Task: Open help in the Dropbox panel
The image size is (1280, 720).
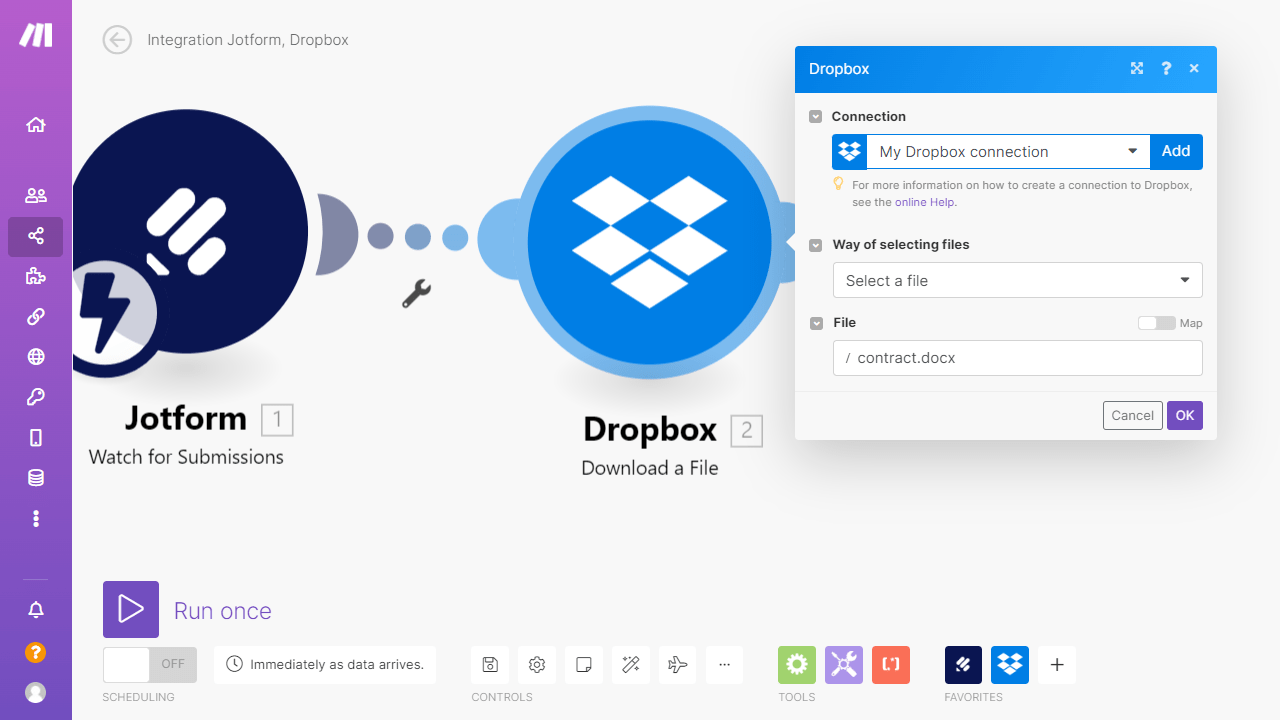Action: tap(1166, 69)
